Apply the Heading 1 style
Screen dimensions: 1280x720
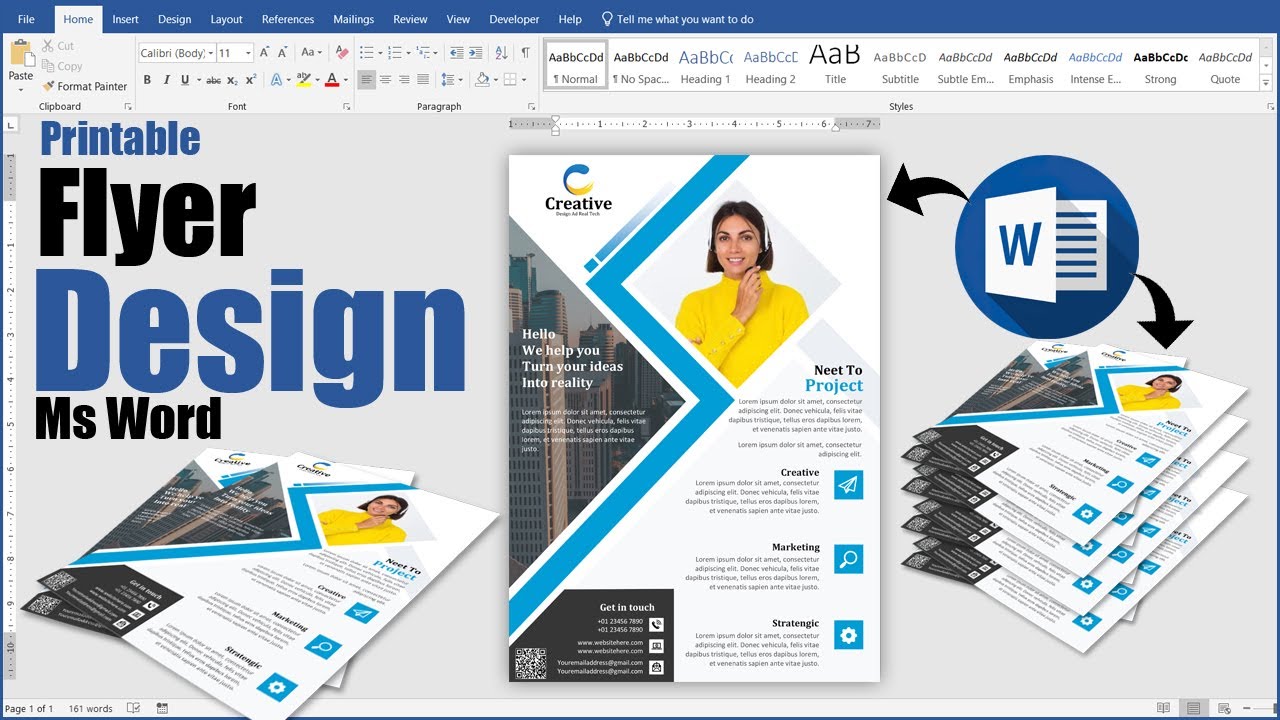(705, 66)
